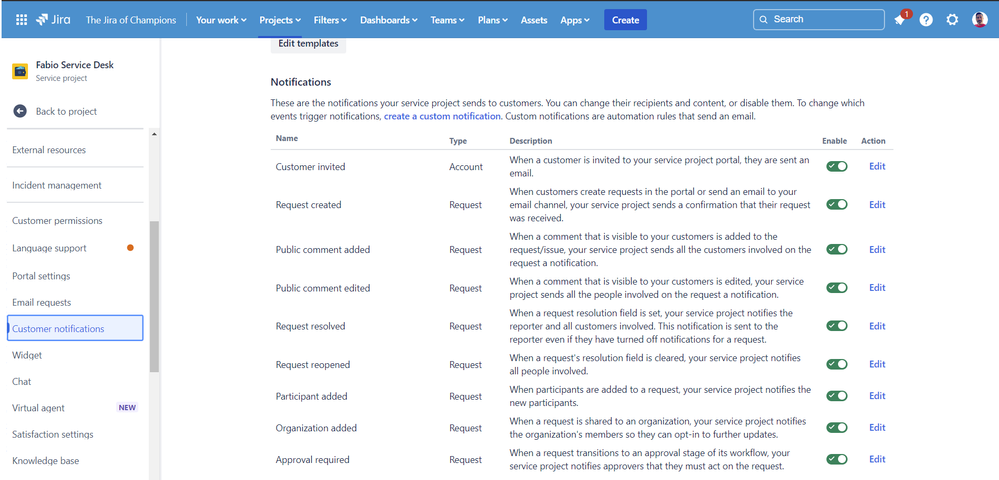Disable the Customer invited notification toggle
Image resolution: width=999 pixels, height=480 pixels.
click(x=837, y=166)
